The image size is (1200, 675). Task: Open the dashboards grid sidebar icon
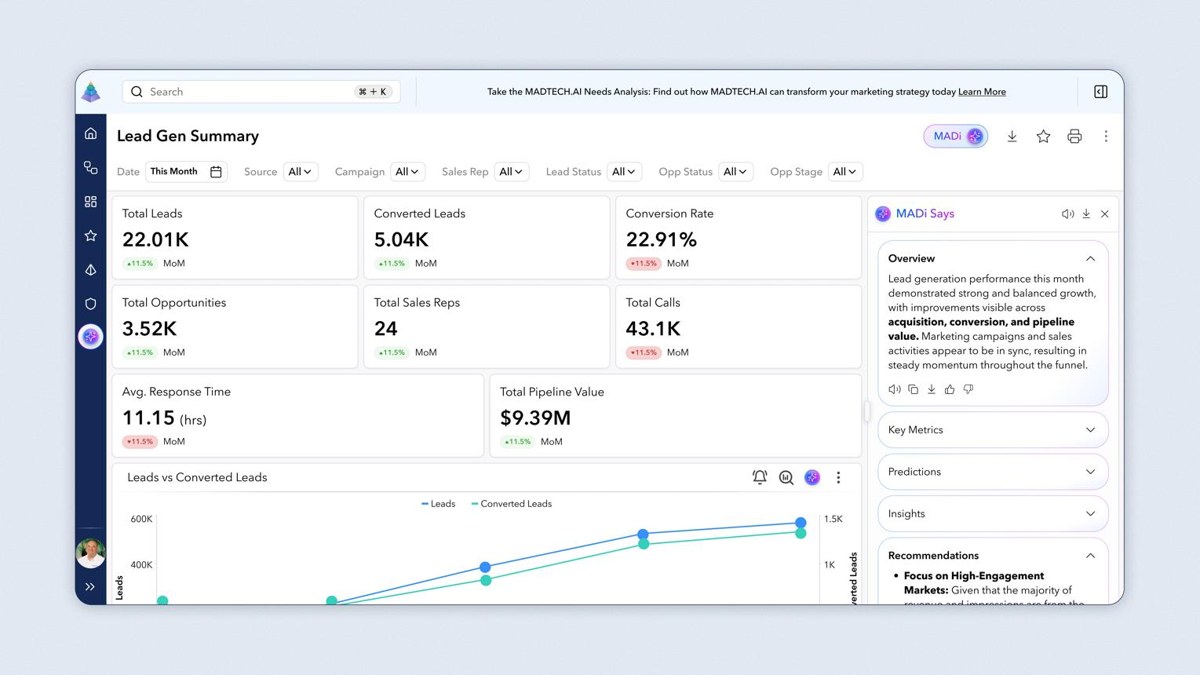91,202
